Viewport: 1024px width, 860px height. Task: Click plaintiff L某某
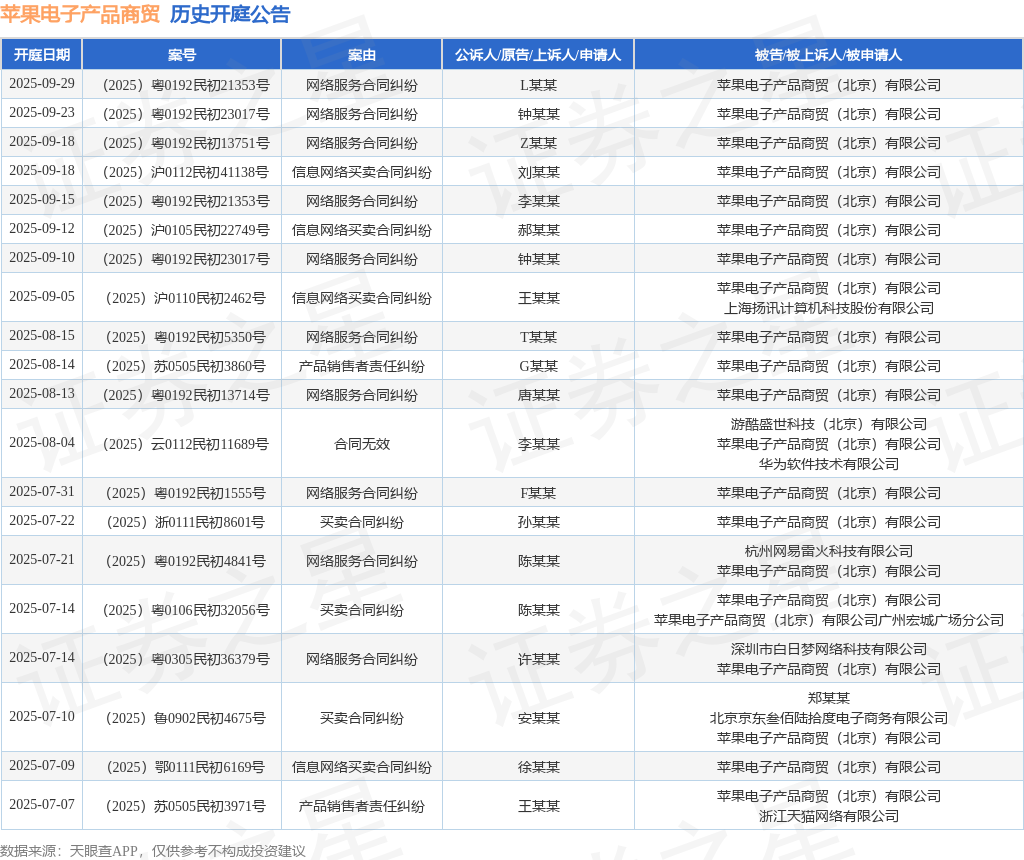(x=538, y=85)
